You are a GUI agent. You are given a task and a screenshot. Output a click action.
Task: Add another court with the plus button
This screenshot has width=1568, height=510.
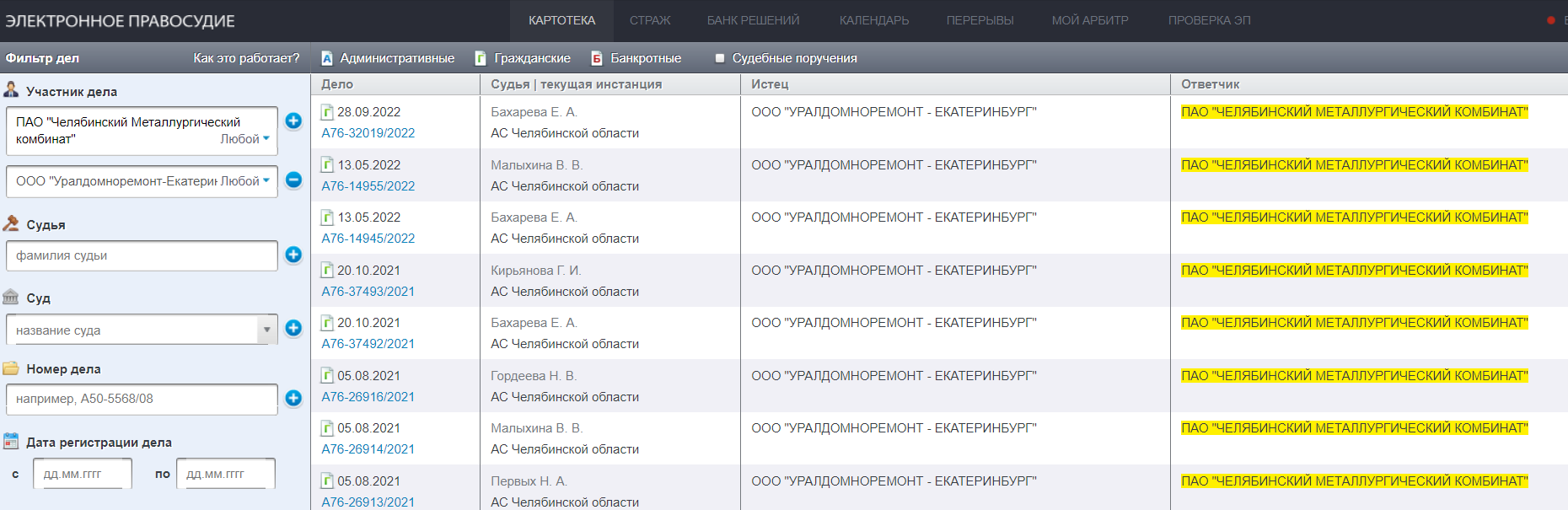(x=293, y=329)
